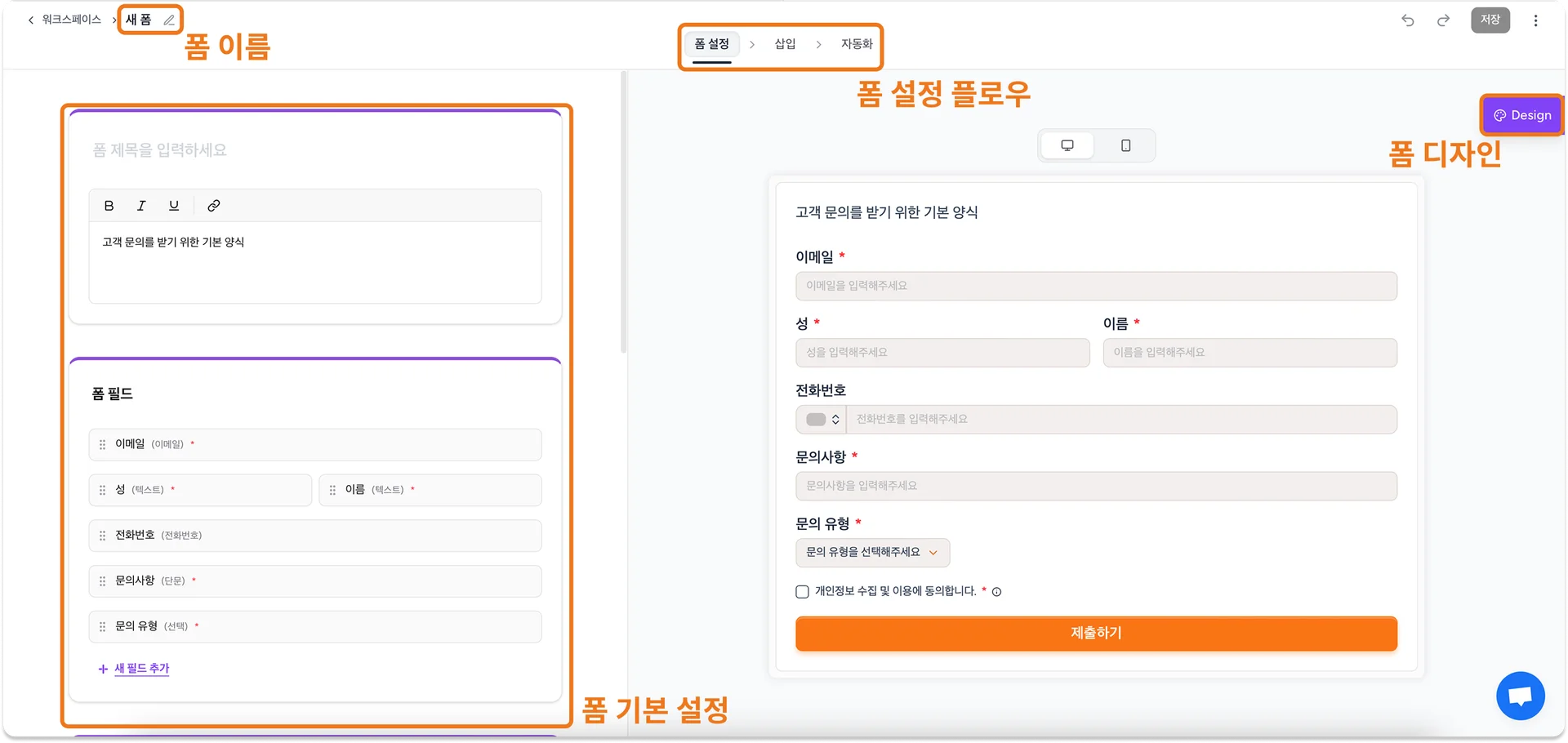Open the three-dot more options menu
Screen dimensions: 1568x743
(x=1535, y=20)
